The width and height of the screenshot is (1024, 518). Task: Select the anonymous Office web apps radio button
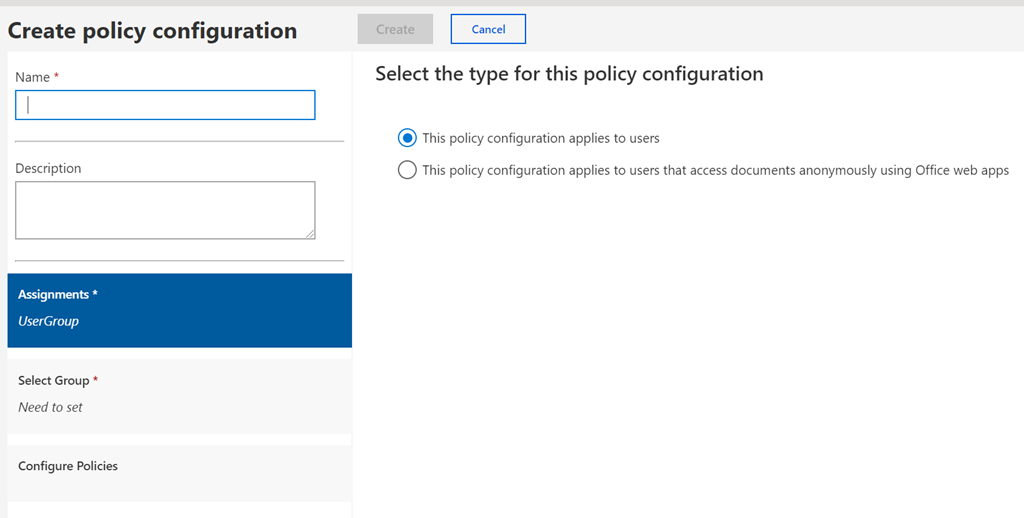click(x=407, y=170)
